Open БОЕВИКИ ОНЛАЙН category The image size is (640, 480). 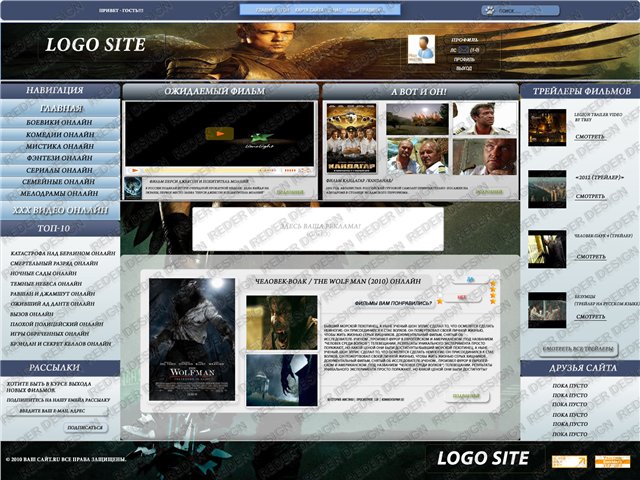60,122
